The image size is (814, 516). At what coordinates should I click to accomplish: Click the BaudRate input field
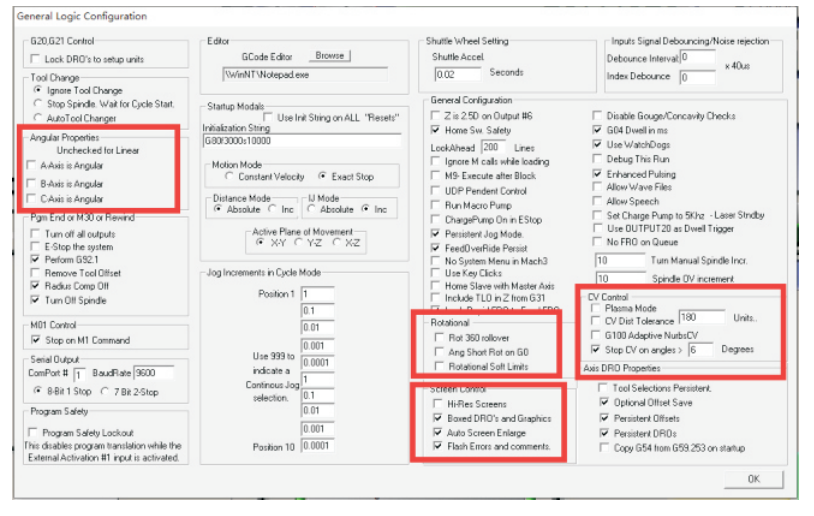point(155,373)
